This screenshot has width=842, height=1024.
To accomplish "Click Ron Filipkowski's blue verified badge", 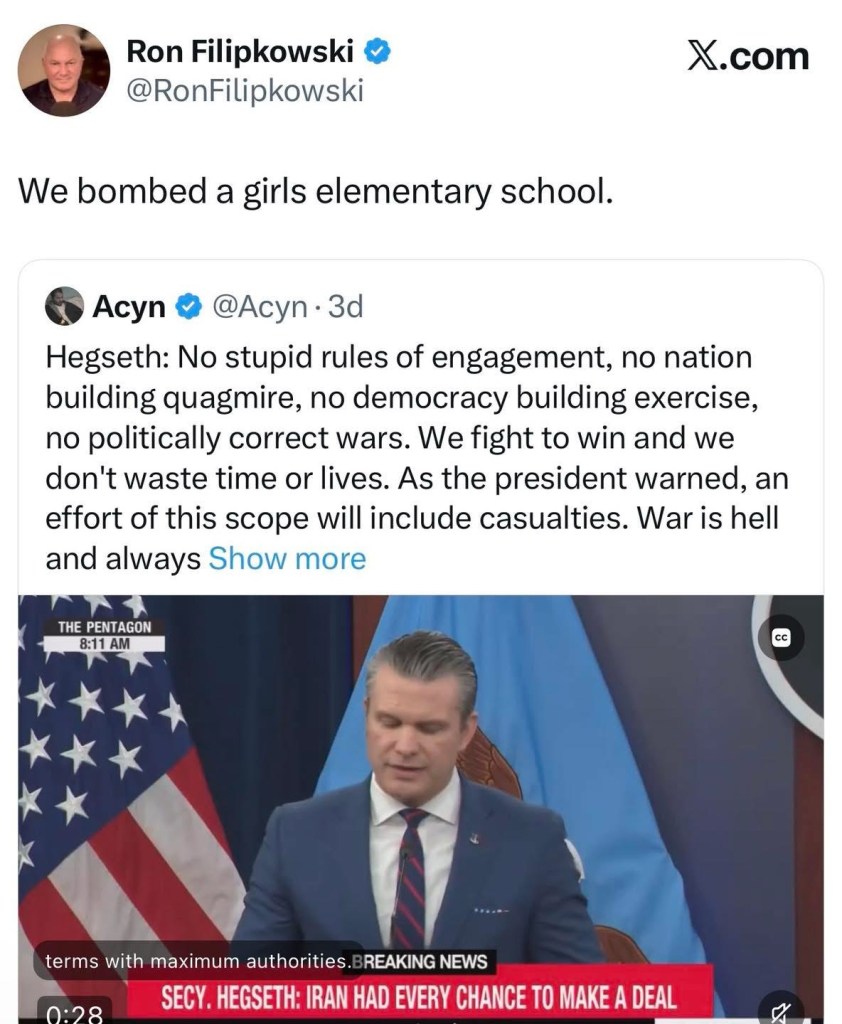I will (377, 51).
